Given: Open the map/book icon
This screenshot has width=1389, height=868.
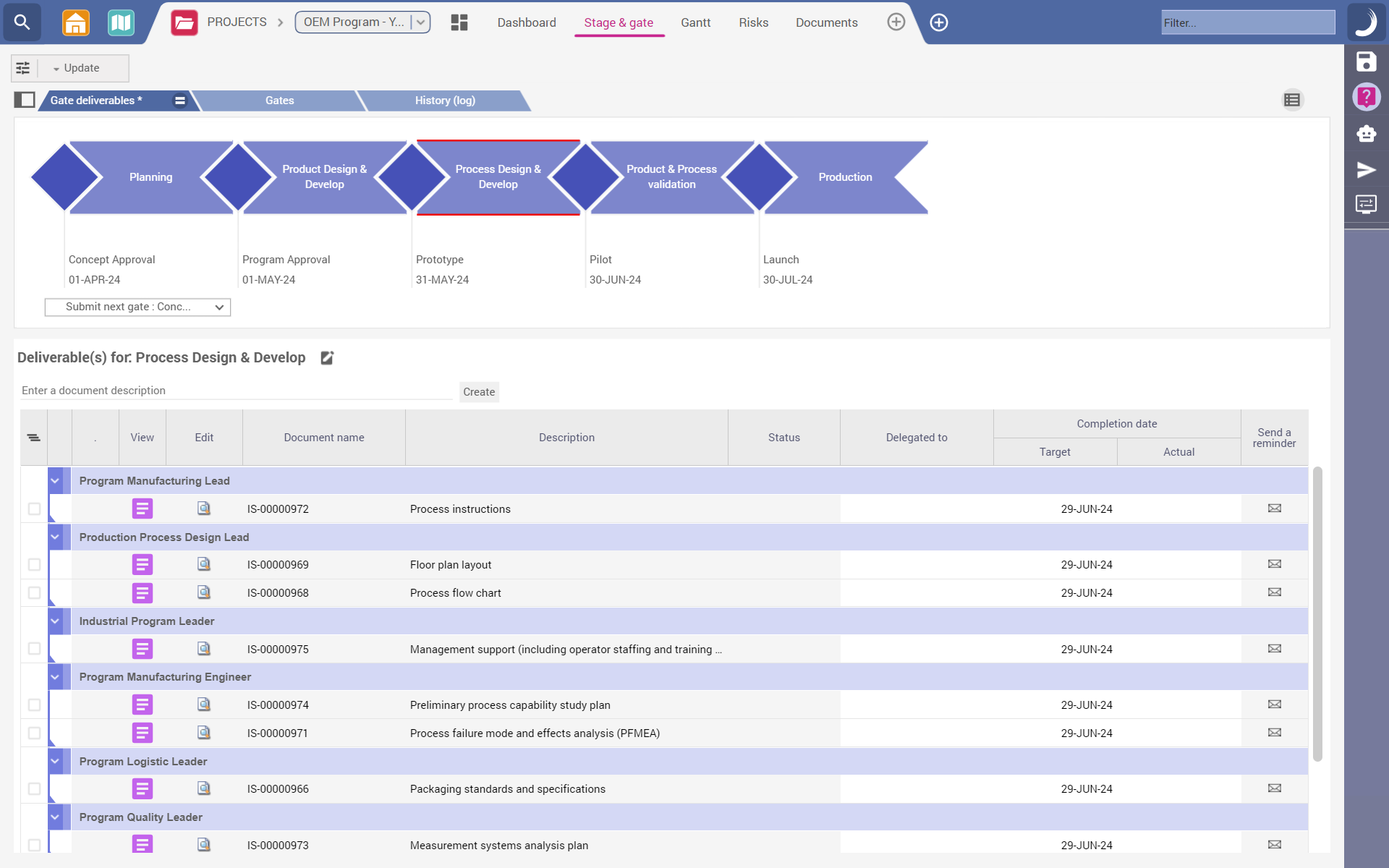Looking at the screenshot, I should coord(121,22).
